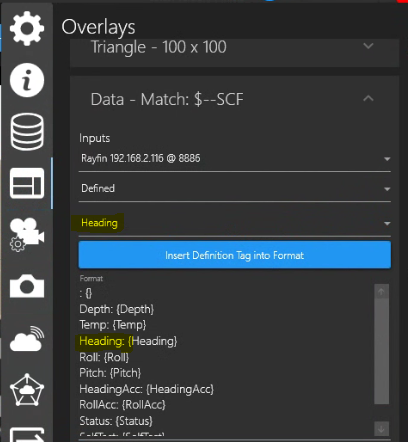Open the Rayfin 192.168.2.116 inputs dropdown

(x=234, y=159)
